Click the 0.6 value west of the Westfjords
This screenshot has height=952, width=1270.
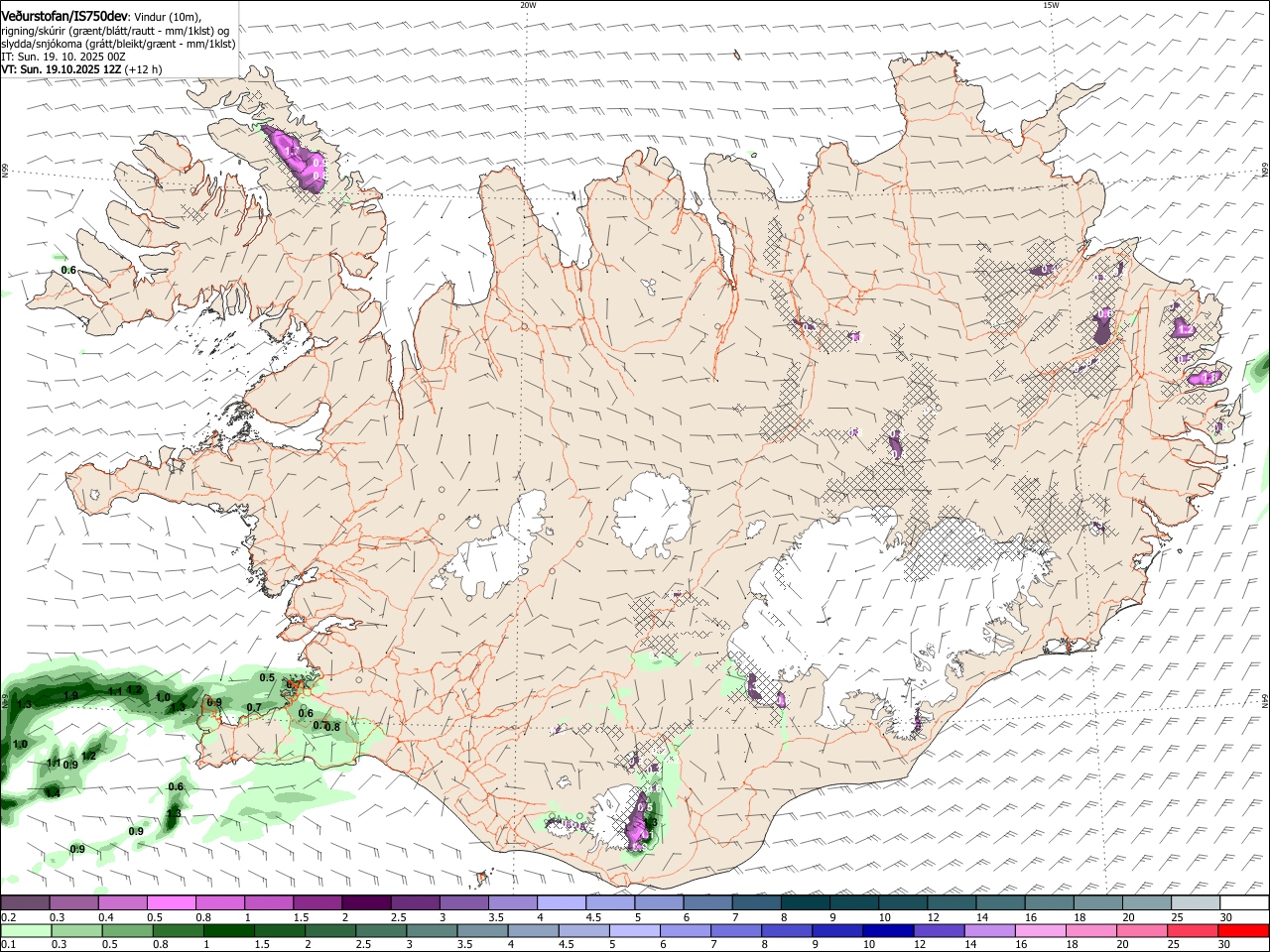[68, 270]
